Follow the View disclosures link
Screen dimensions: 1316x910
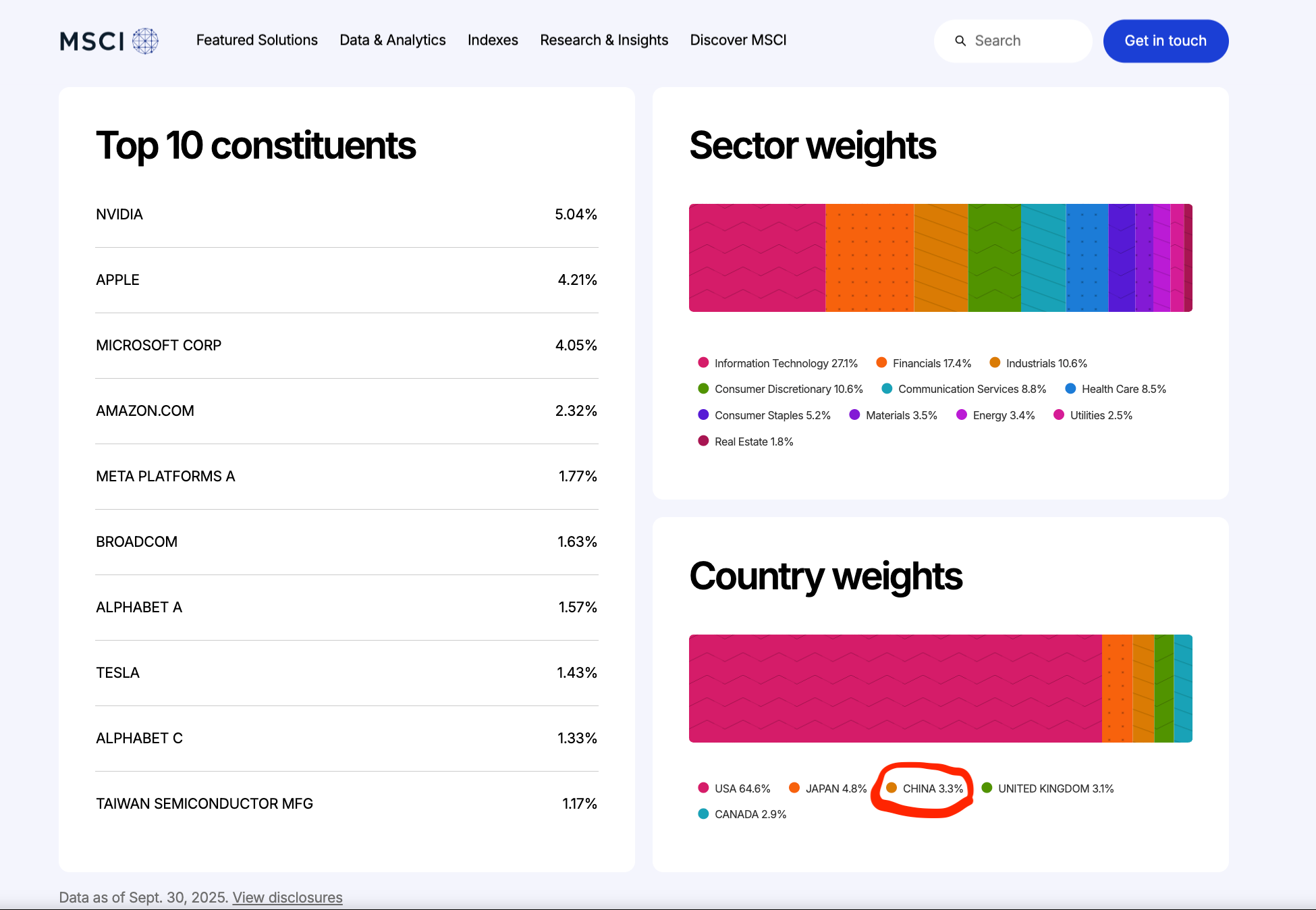tap(287, 897)
